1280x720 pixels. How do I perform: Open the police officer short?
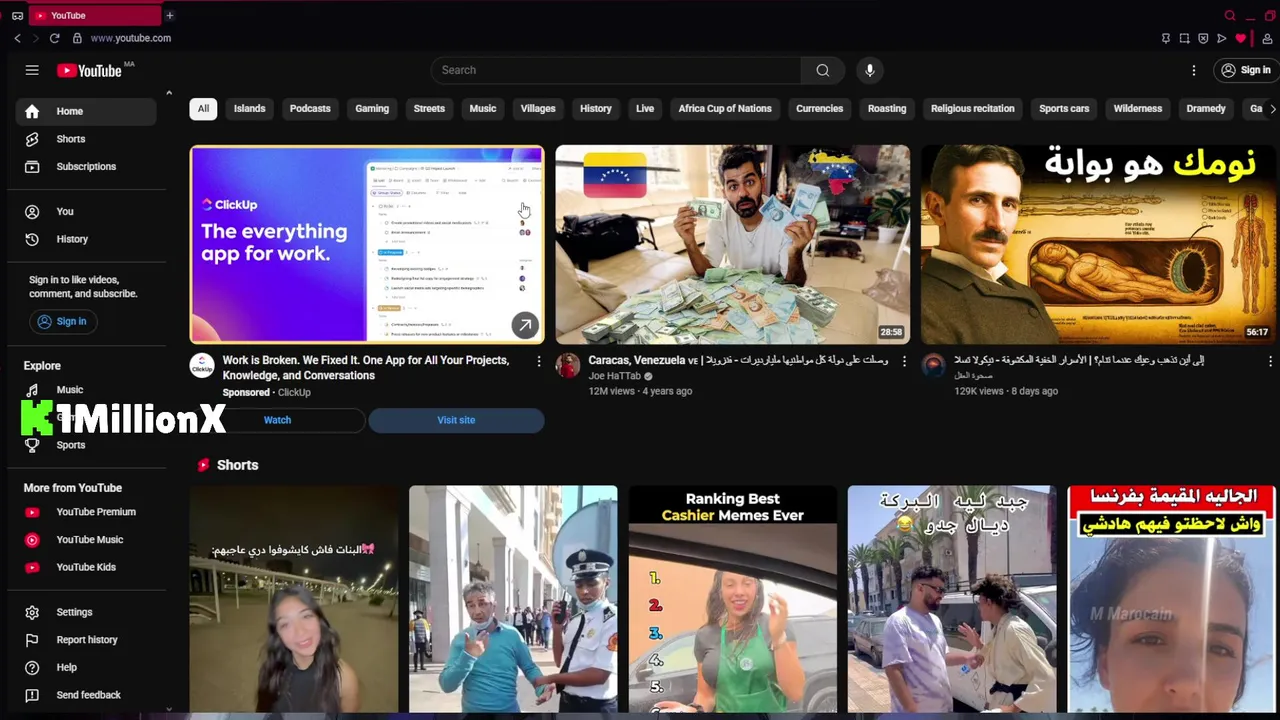(513, 599)
